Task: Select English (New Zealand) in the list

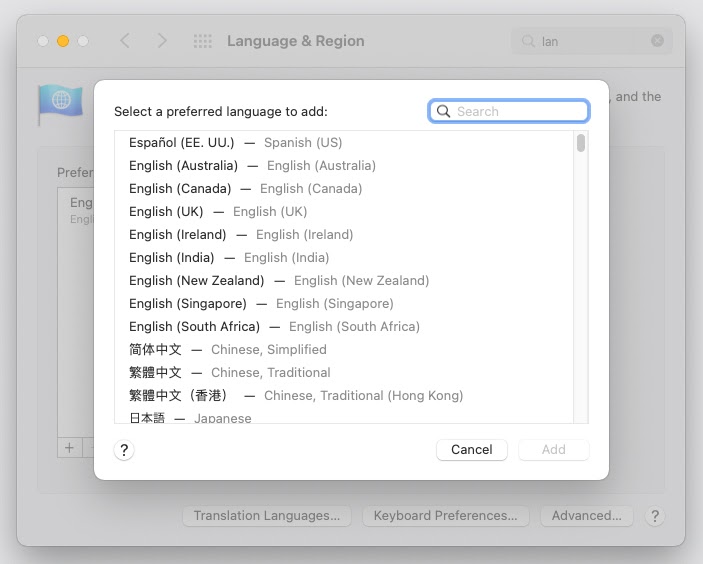Action: [344, 281]
